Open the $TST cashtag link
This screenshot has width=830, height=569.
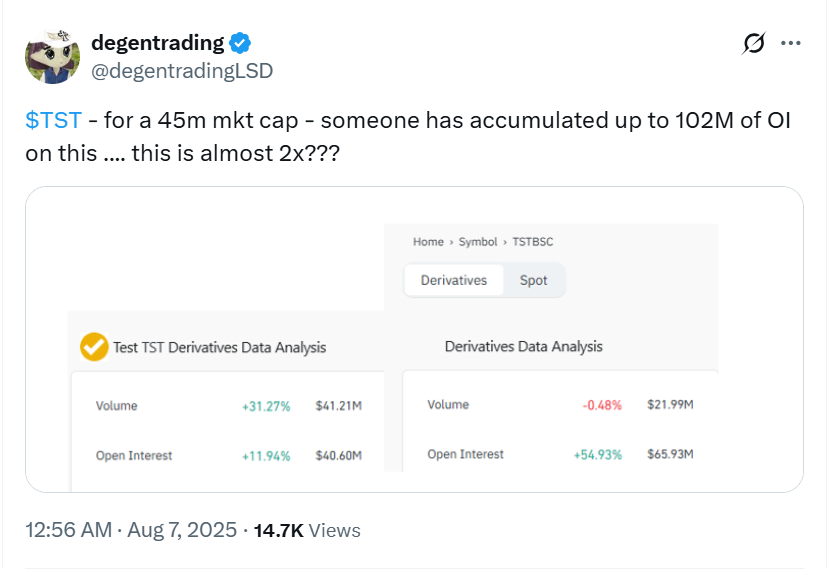tap(53, 121)
